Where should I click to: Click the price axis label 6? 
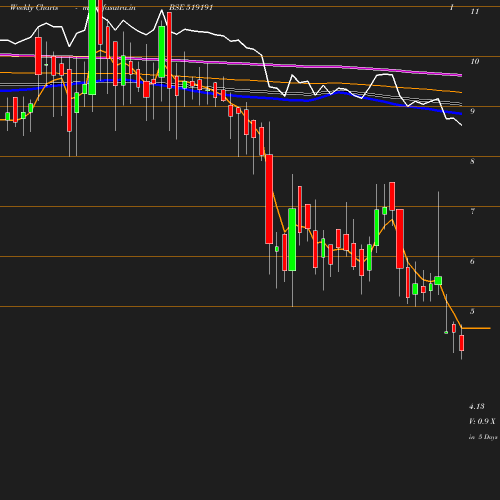click(472, 261)
